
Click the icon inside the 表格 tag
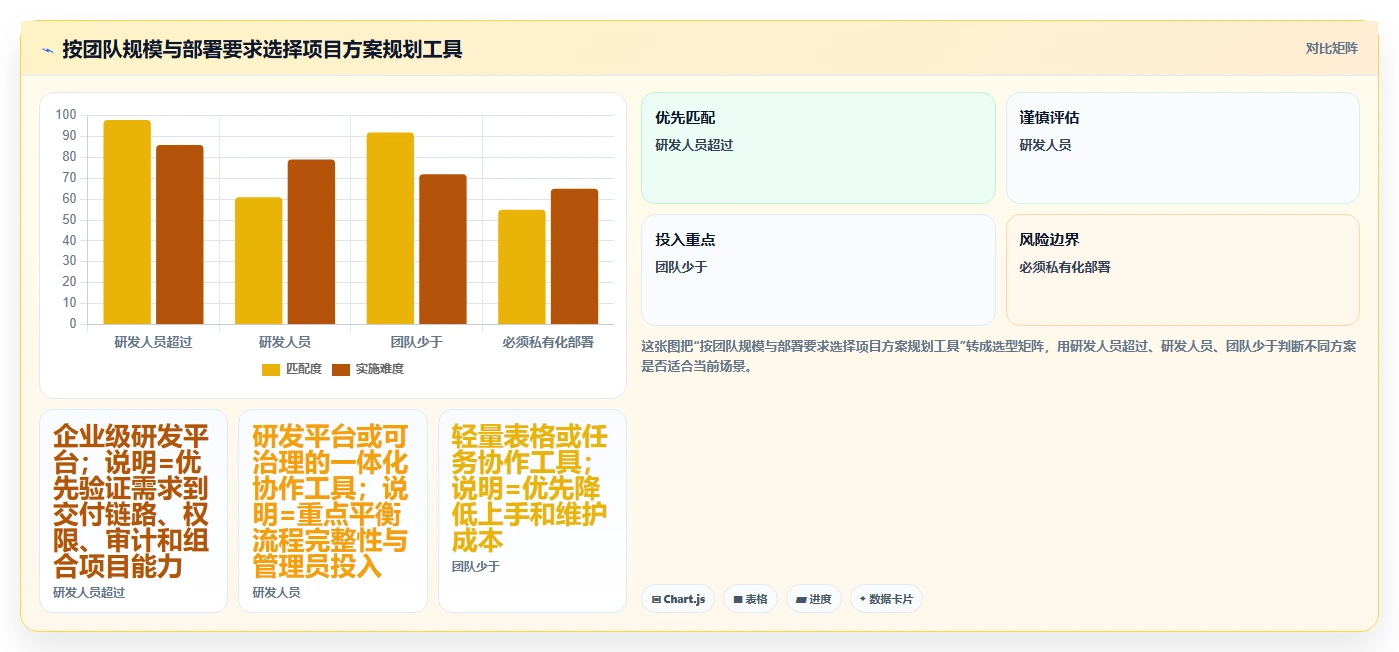pos(738,600)
